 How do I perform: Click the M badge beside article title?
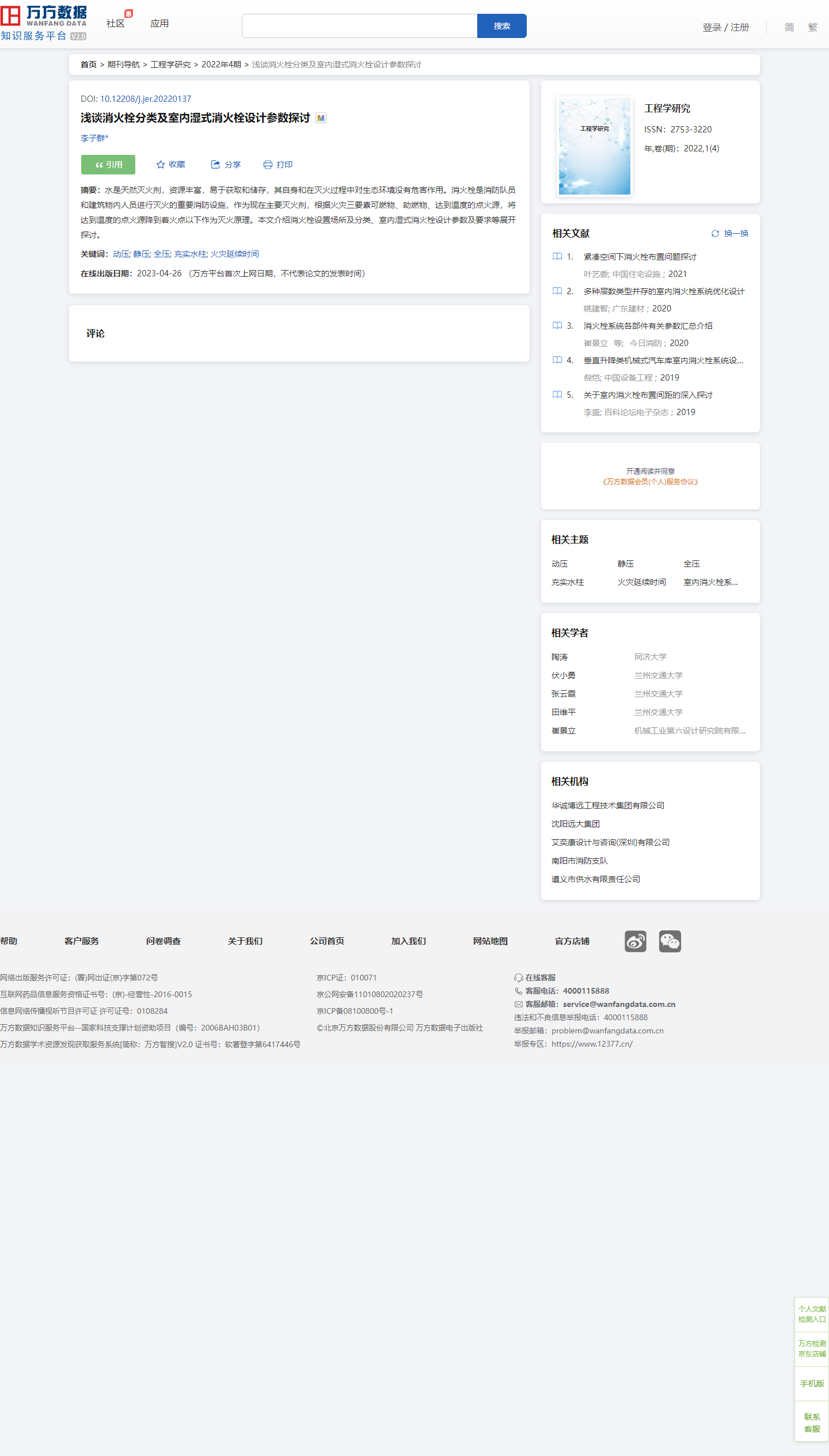coord(321,118)
